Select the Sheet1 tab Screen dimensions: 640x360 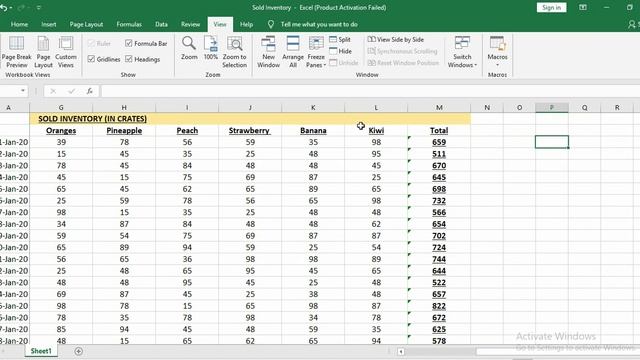41,351
